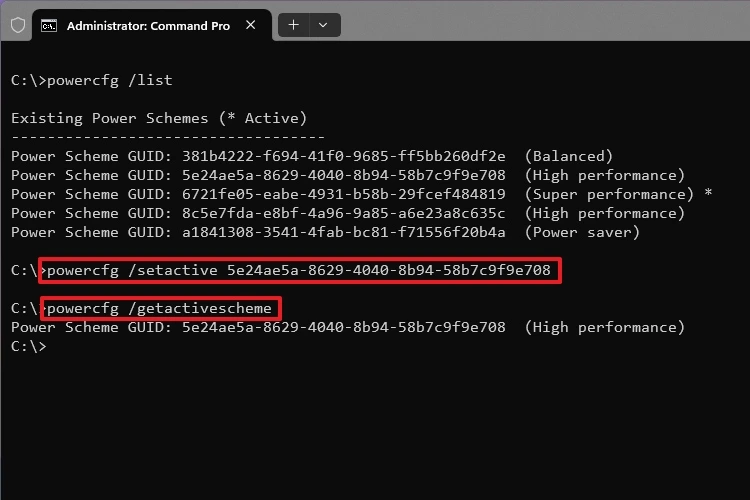Screen dimensions: 750x500
Task: Open a new tab with the plus button
Action: (294, 25)
